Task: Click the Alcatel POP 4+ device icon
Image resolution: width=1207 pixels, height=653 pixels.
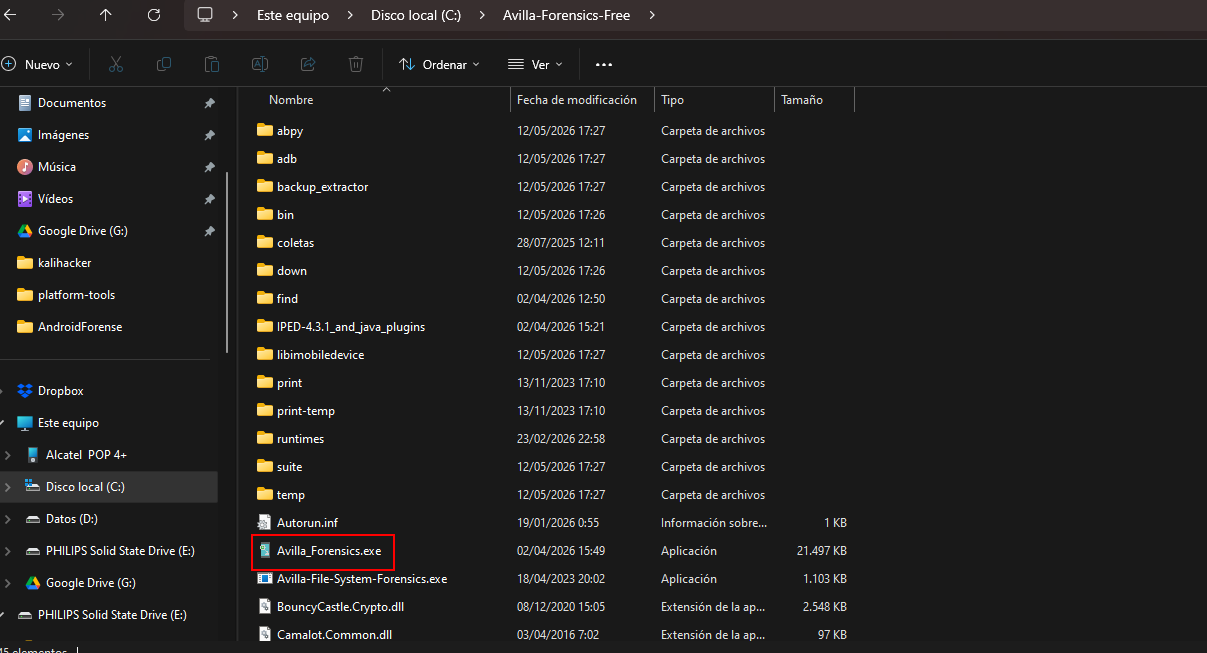Action: tap(33, 455)
